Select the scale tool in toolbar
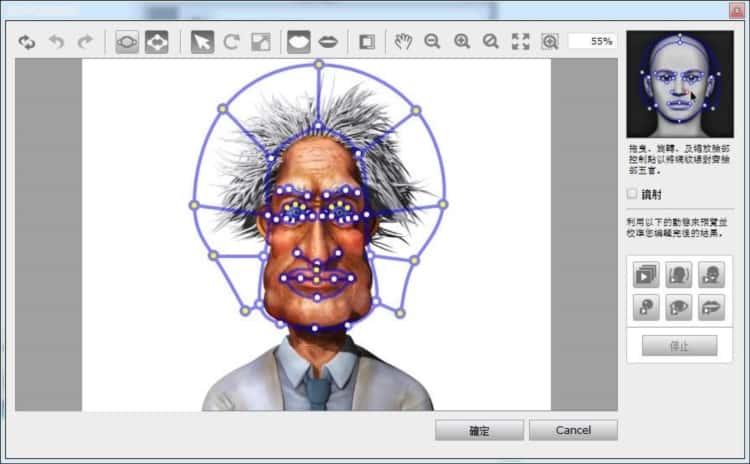Viewport: 750px width, 464px height. 260,42
